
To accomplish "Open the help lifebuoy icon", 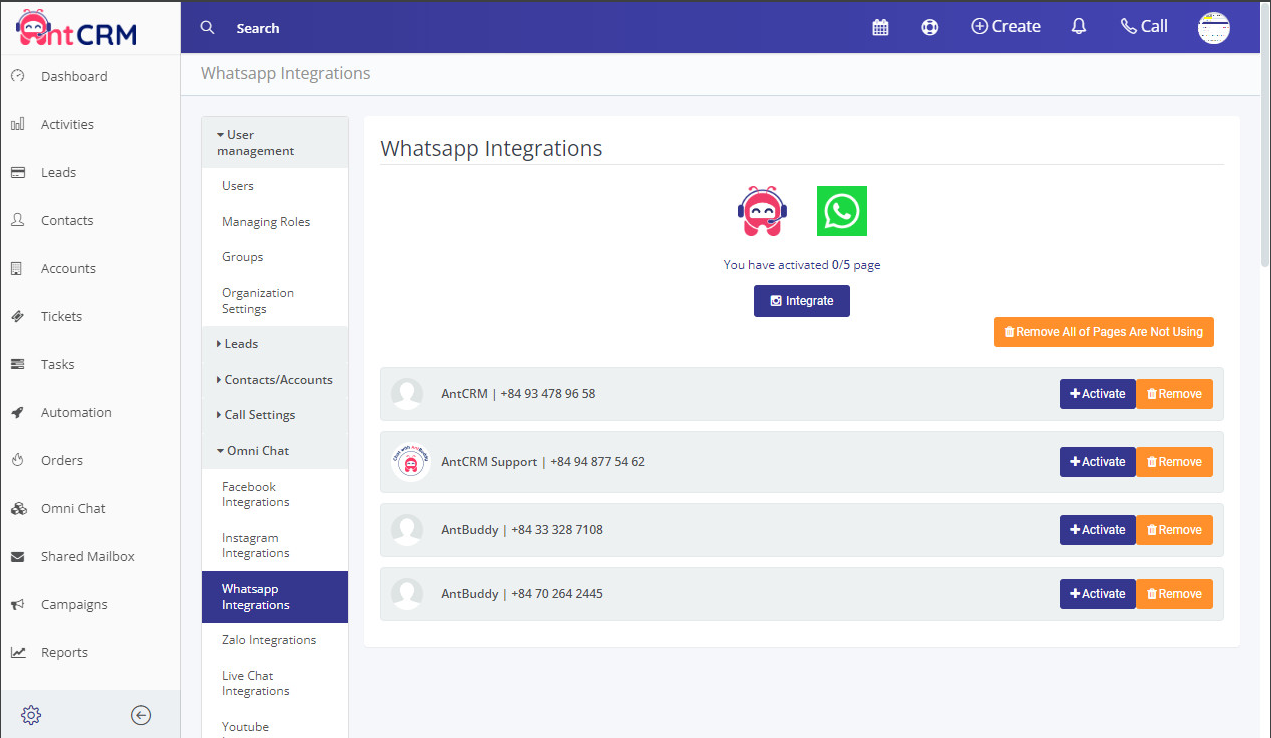I will tap(930, 27).
